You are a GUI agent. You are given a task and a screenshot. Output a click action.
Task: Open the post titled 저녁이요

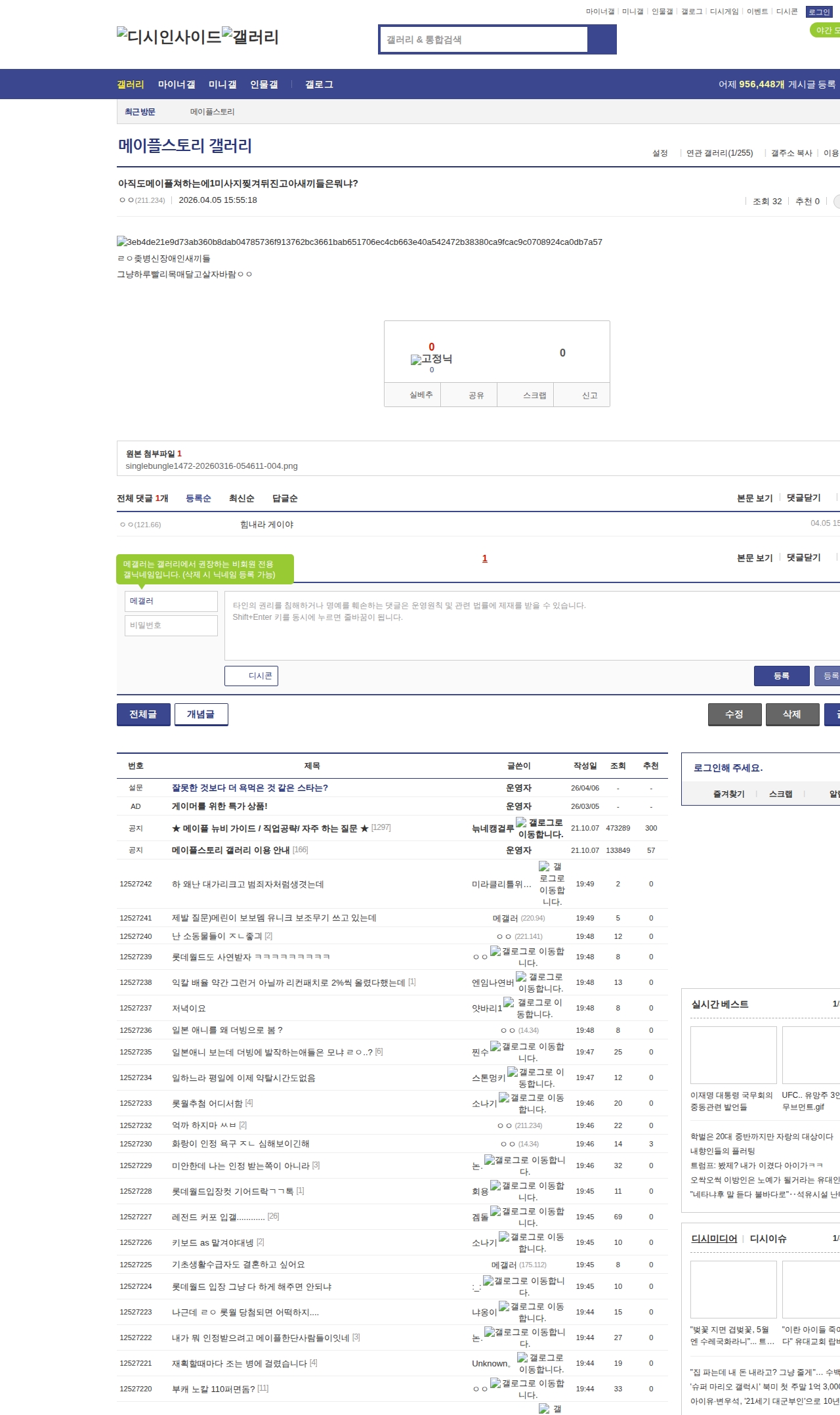(189, 1008)
